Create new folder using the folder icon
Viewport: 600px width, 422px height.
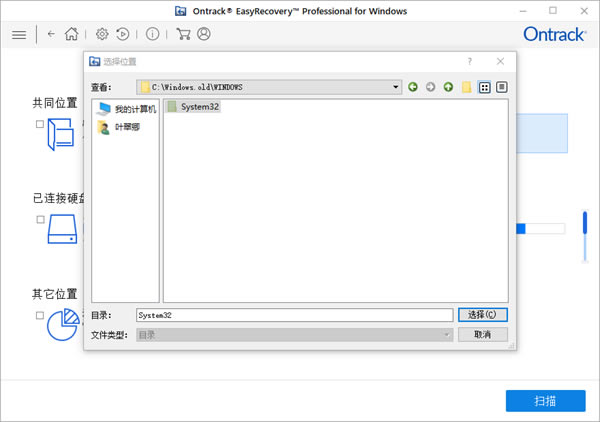pos(466,87)
